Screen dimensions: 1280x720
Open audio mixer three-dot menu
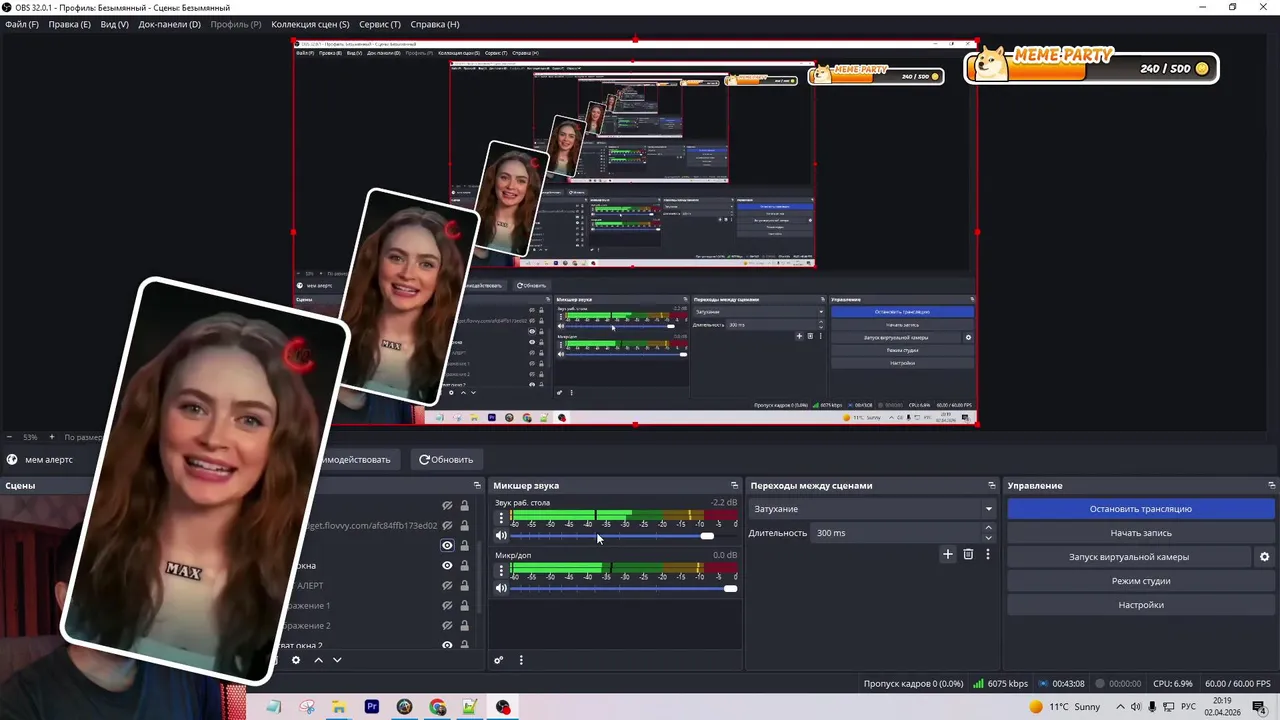point(520,660)
